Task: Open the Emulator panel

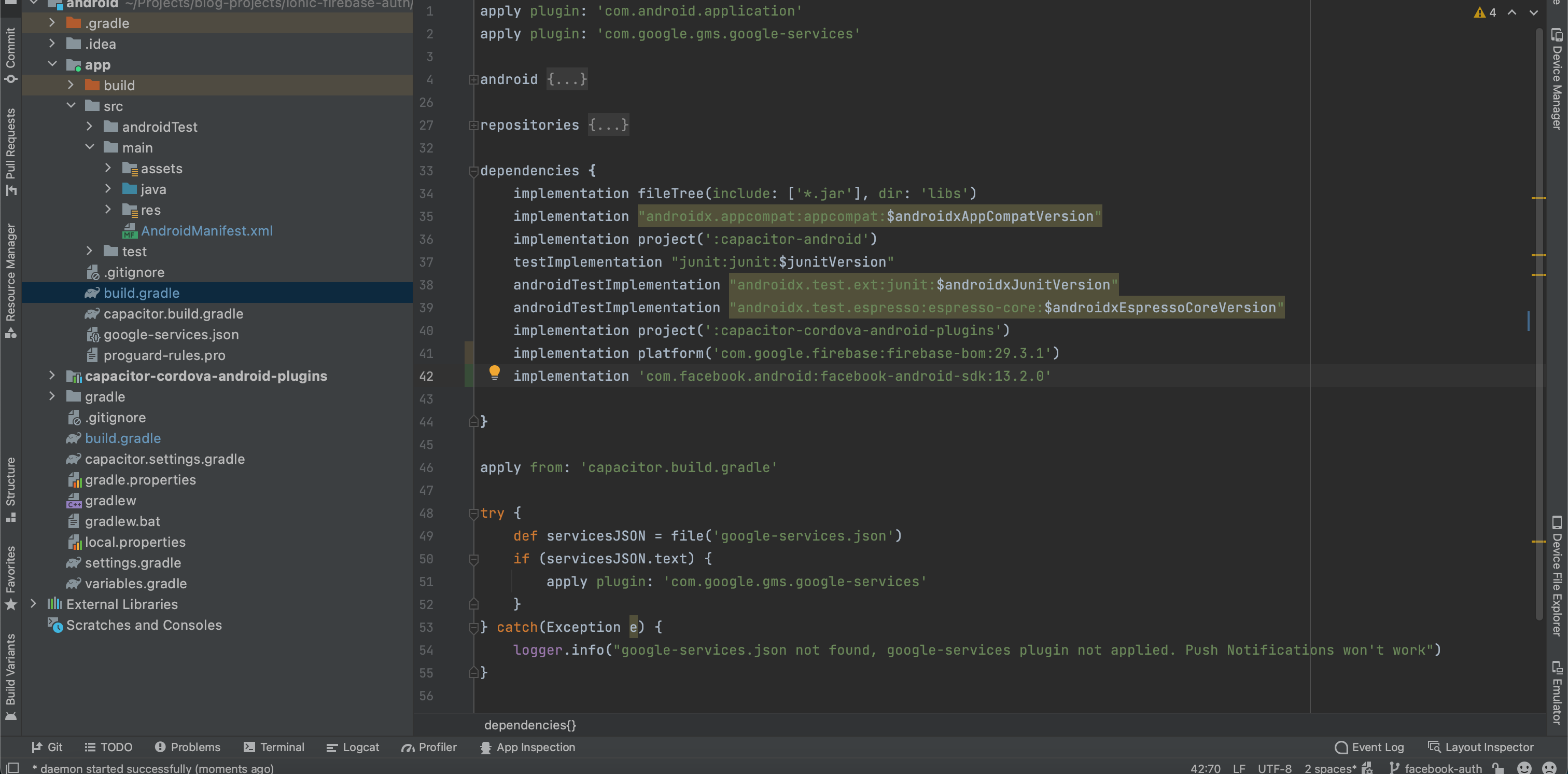Action: [x=1557, y=692]
